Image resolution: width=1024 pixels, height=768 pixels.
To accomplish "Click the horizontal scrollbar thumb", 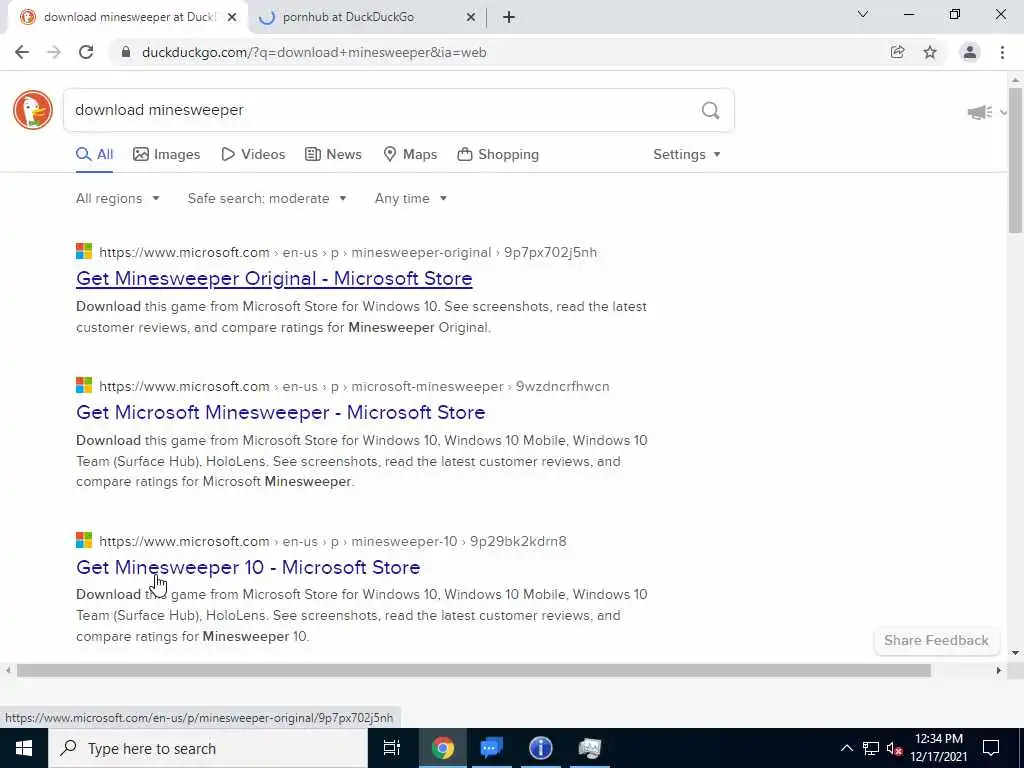I will point(474,671).
